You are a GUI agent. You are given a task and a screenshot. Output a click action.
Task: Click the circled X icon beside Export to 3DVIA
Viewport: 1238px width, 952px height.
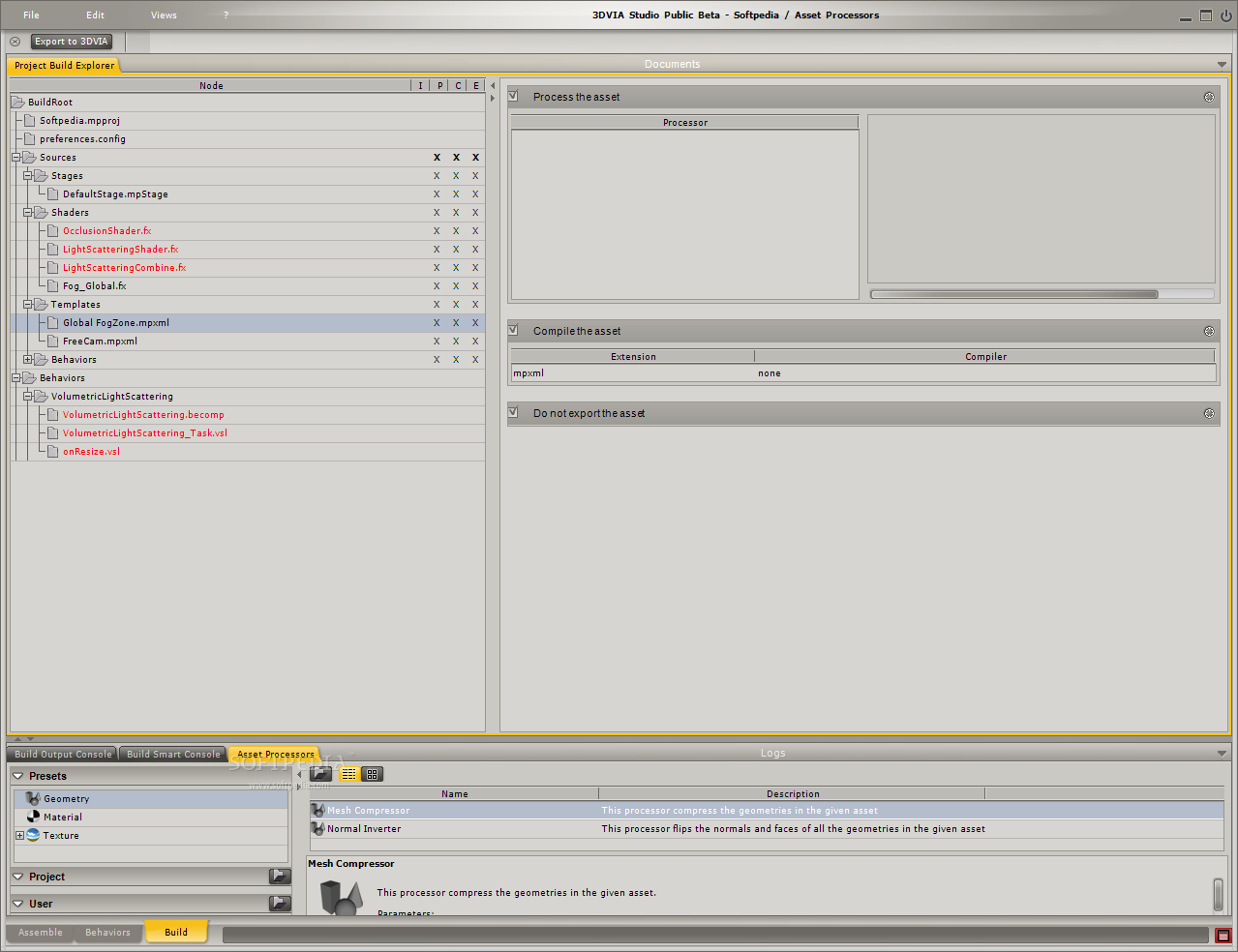[15, 42]
